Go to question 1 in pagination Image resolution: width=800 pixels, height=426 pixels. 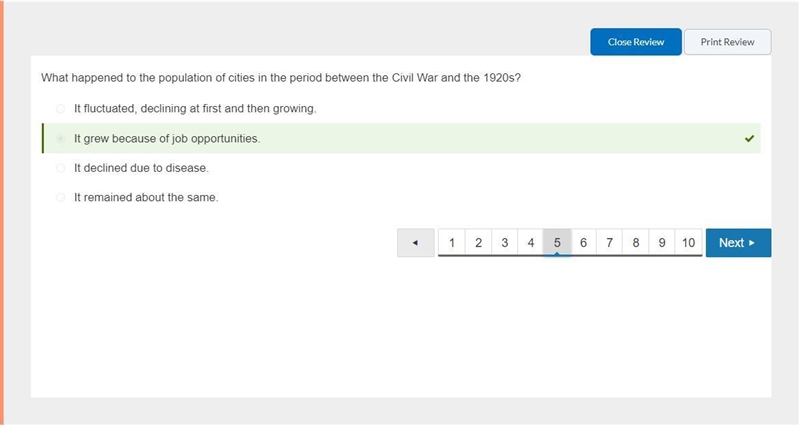click(x=452, y=243)
